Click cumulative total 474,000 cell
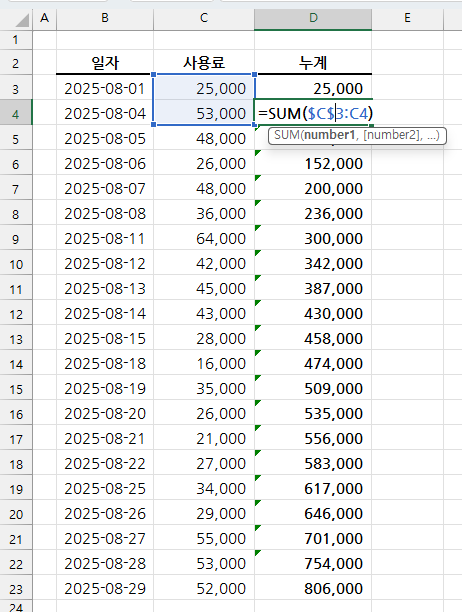Image resolution: width=462 pixels, height=612 pixels. (x=313, y=363)
